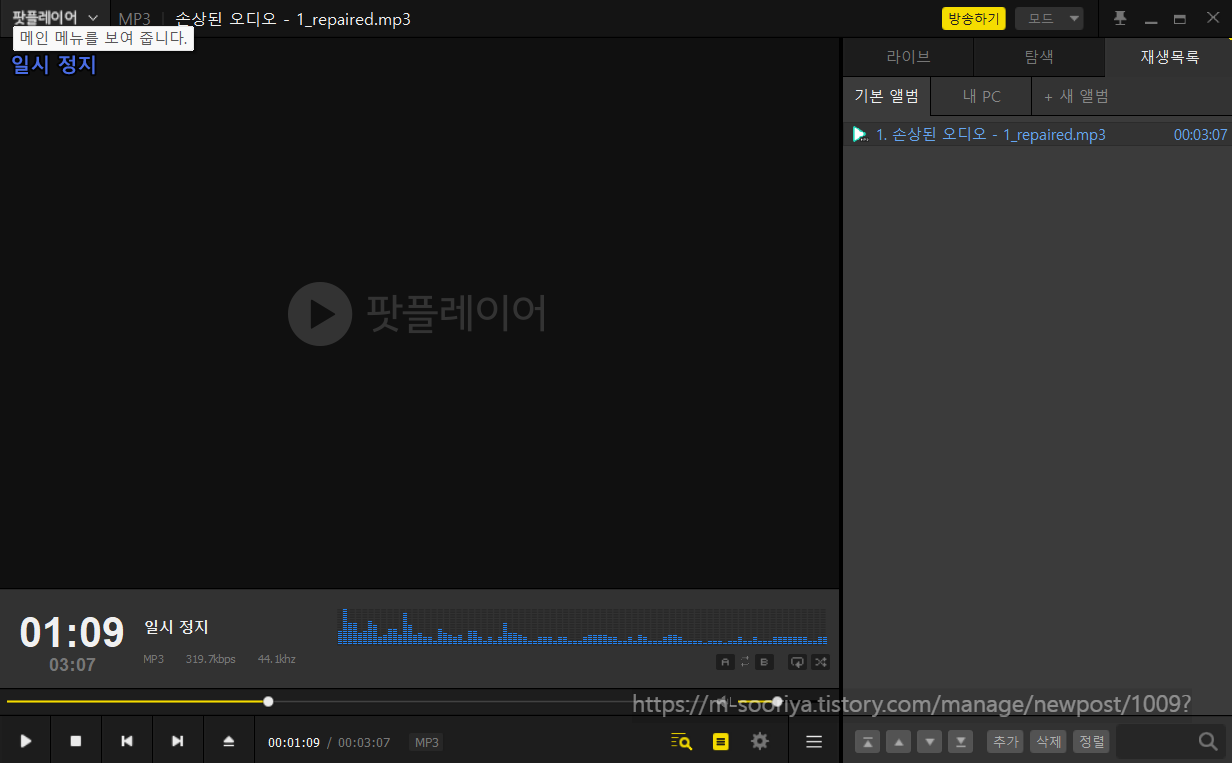Open a file with the eject icon
1232x763 pixels.
[x=229, y=741]
